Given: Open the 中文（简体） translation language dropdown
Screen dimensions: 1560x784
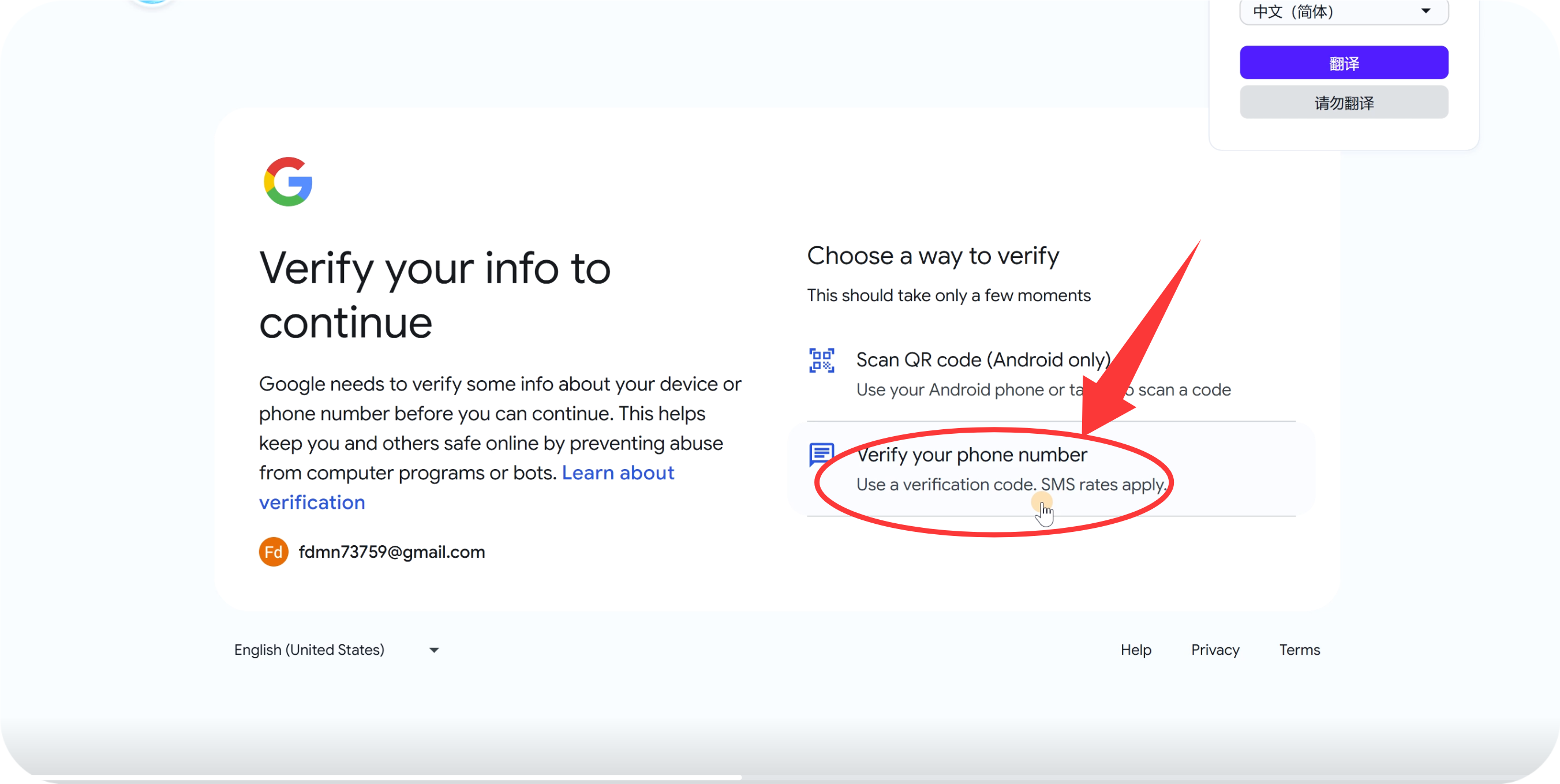Looking at the screenshot, I should (1343, 12).
